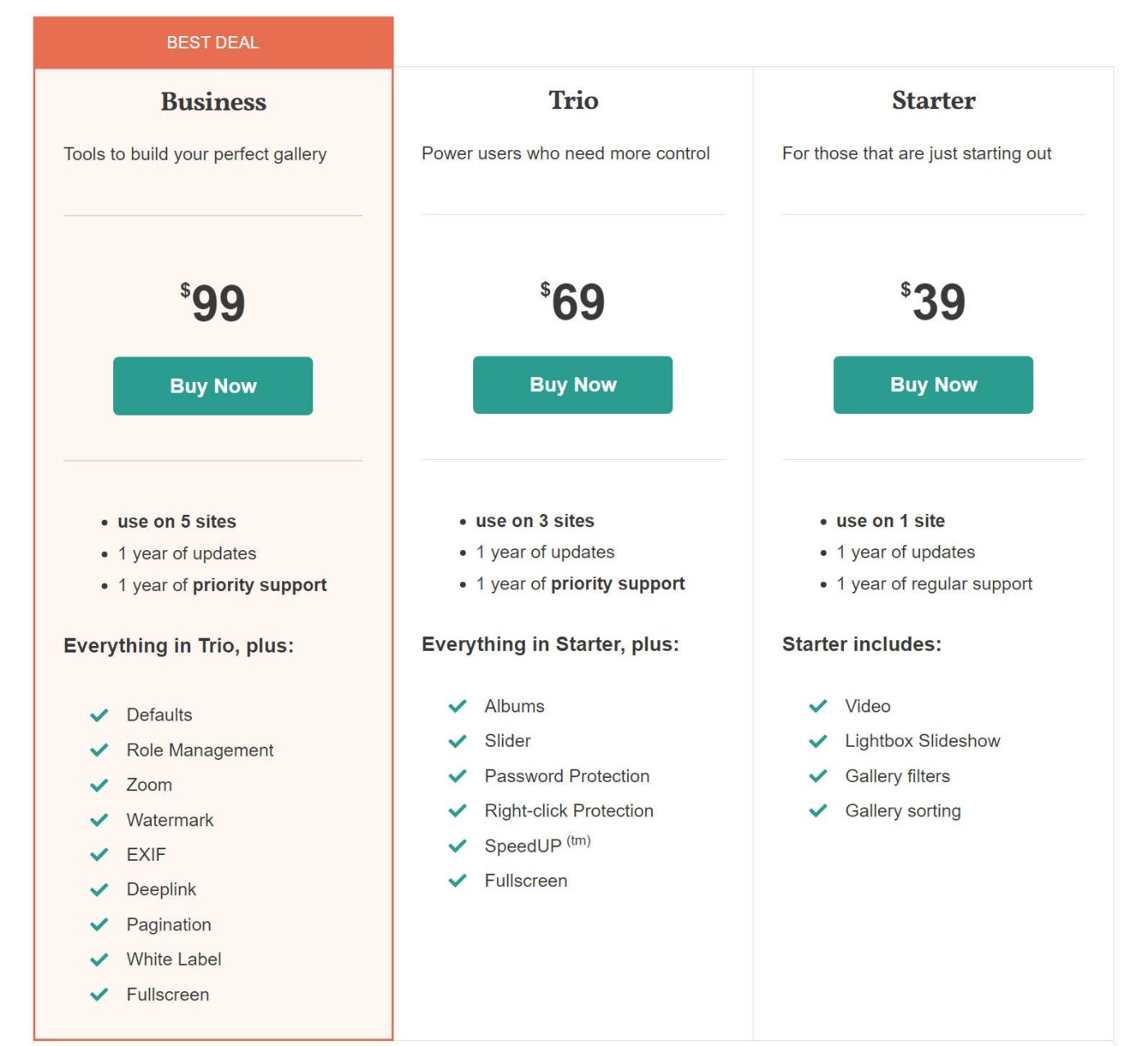Click Buy Now for the Trio plan
1148x1046 pixels.
point(572,385)
